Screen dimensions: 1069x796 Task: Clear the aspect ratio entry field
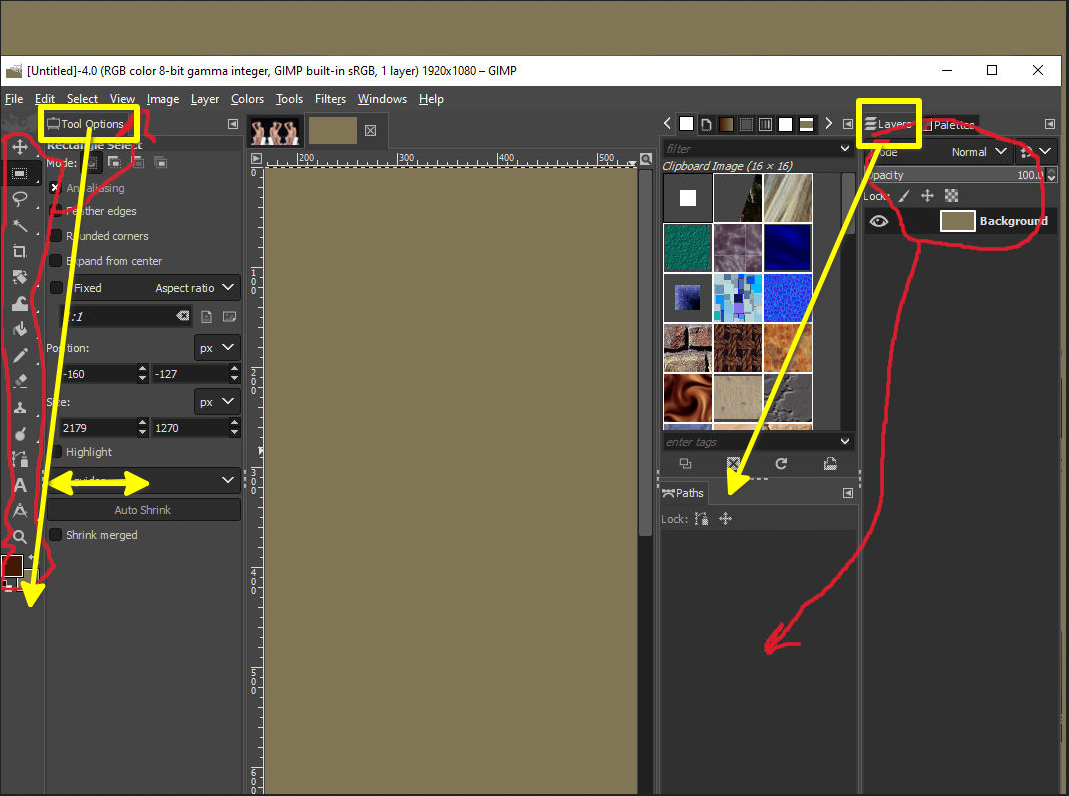(x=183, y=316)
